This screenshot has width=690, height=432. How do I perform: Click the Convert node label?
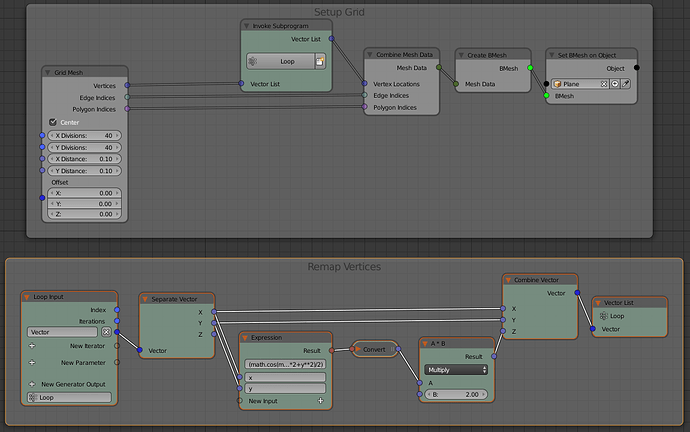click(374, 349)
